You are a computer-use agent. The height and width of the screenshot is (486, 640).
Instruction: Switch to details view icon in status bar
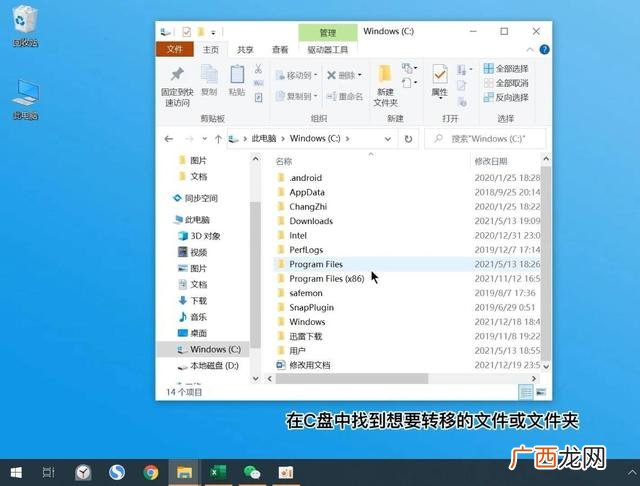(526, 392)
